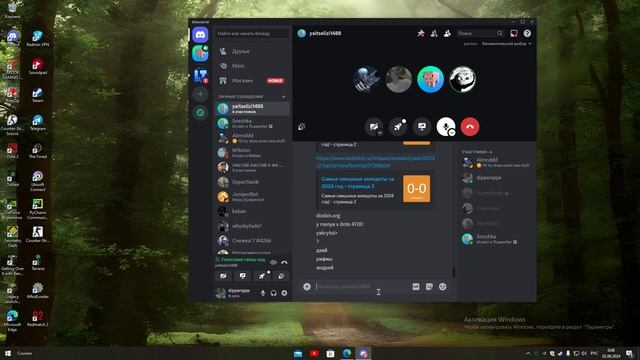Share your screen in call controls
The image size is (640, 360).
[x=422, y=127]
